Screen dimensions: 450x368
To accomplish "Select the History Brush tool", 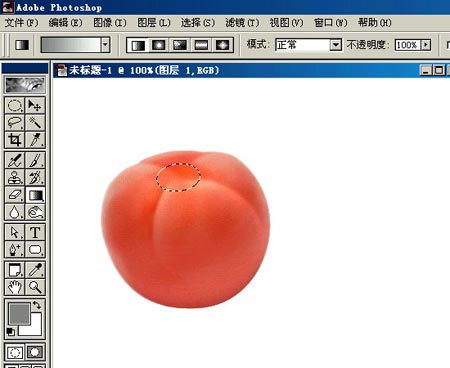I will tap(35, 177).
